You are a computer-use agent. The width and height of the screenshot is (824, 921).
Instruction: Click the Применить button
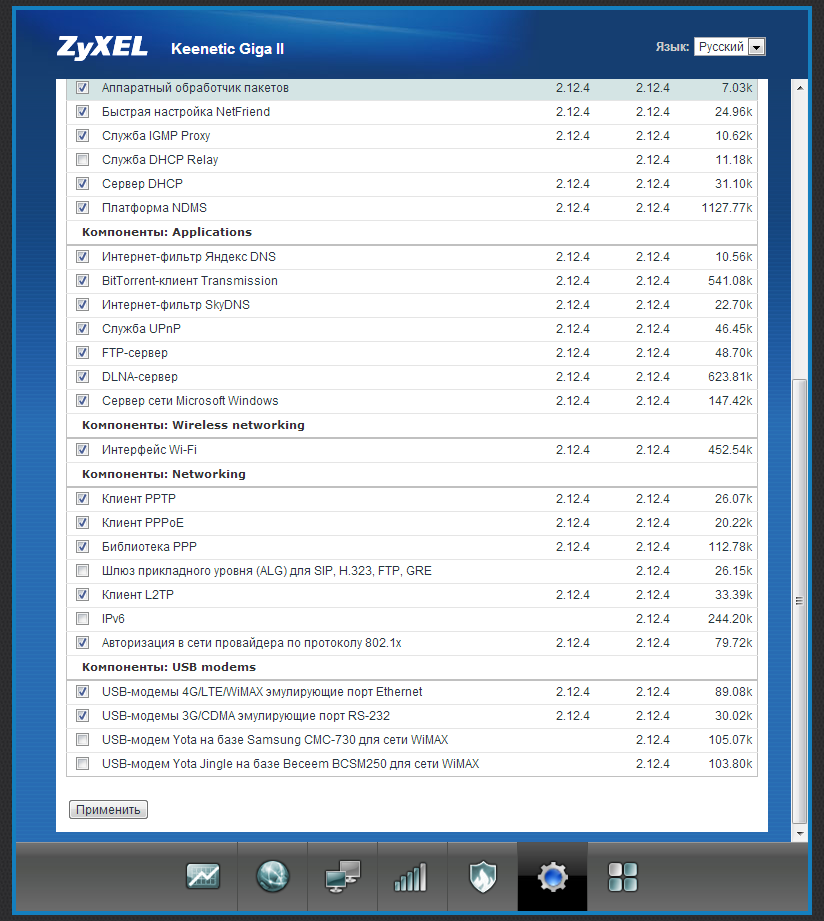108,809
